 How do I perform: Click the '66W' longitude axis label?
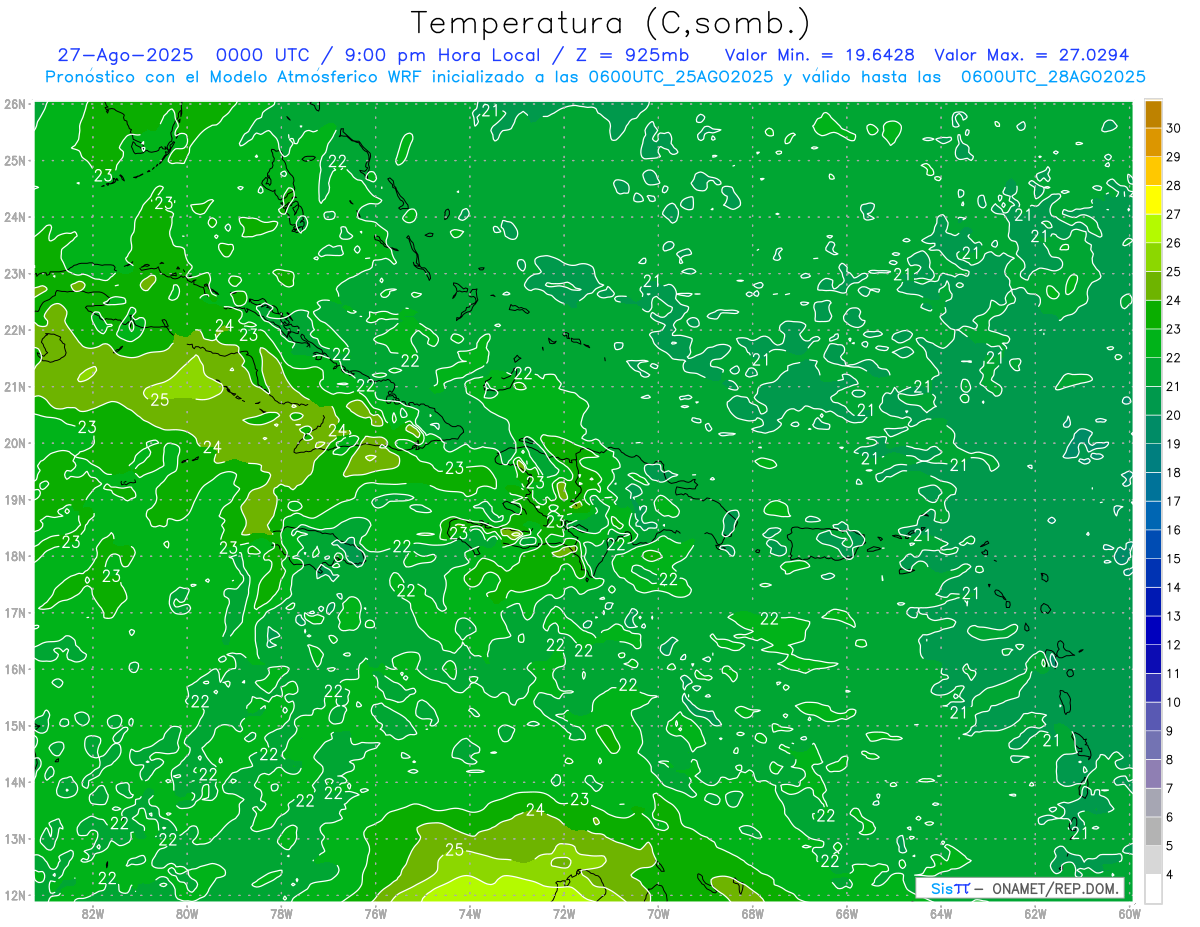846,913
